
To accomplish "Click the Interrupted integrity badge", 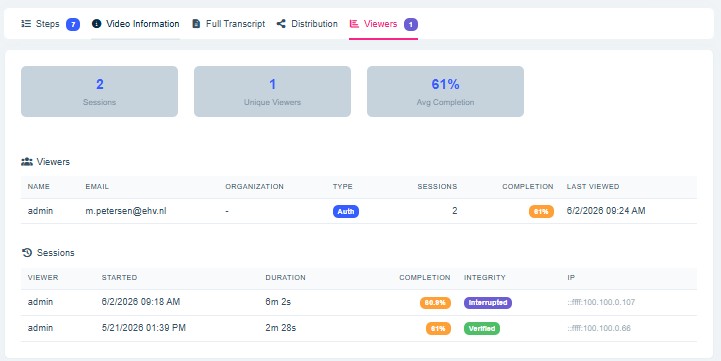I will pyautogui.click(x=488, y=303).
